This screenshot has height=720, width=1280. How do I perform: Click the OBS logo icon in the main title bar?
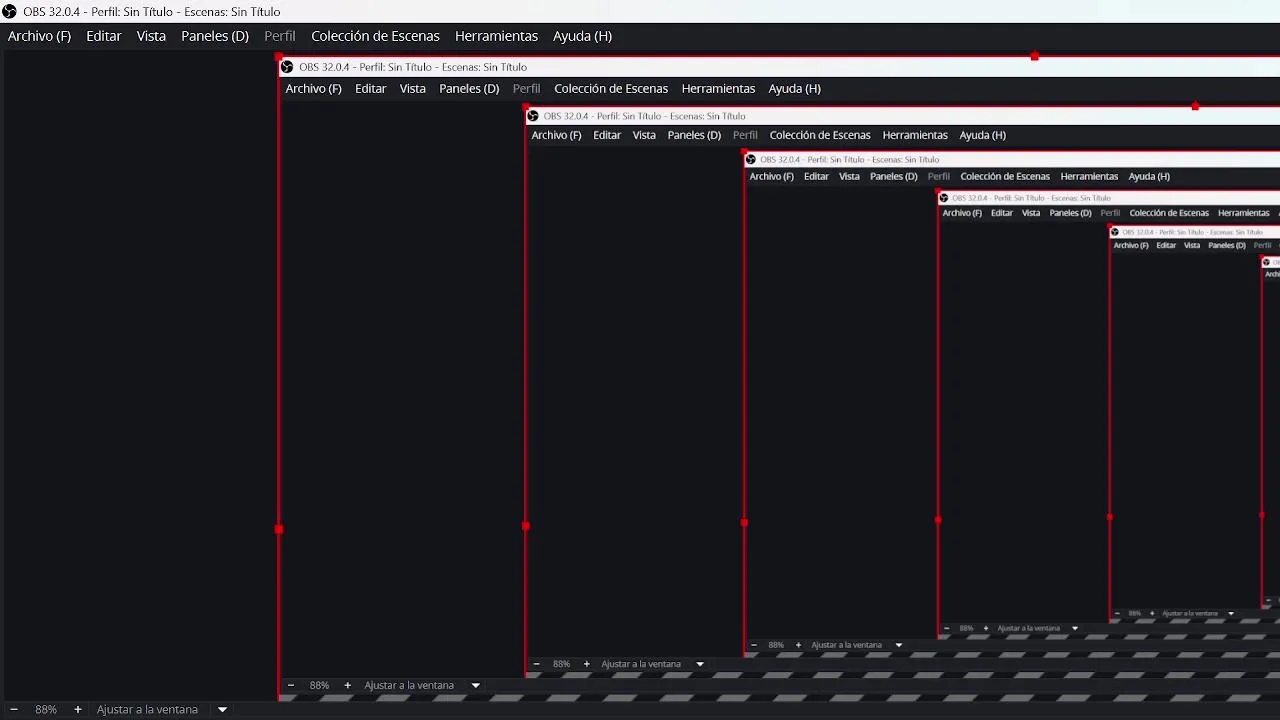pos(10,12)
